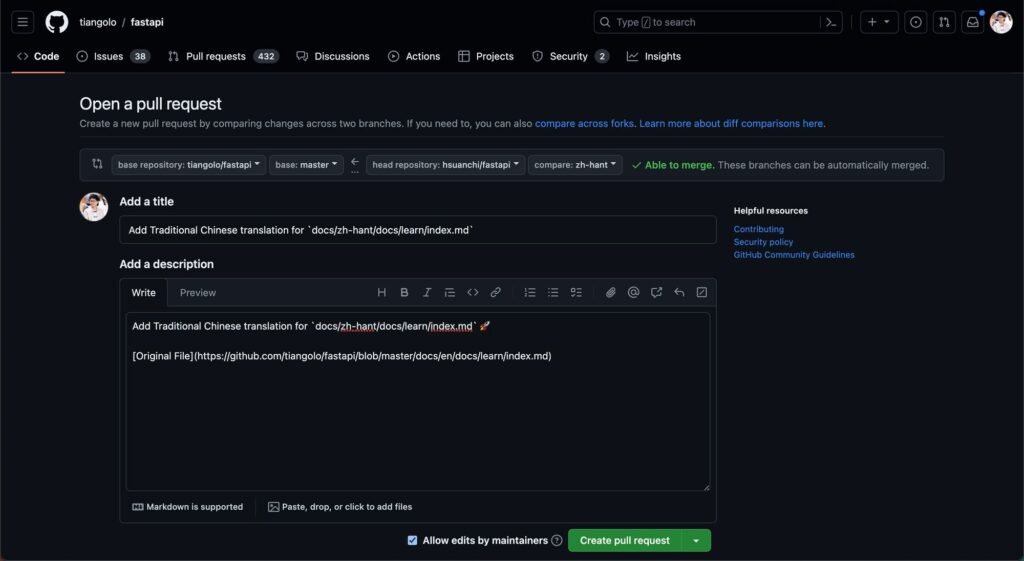Viewport: 1024px width, 561px height.
Task: Open the Security policy link
Action: (763, 242)
